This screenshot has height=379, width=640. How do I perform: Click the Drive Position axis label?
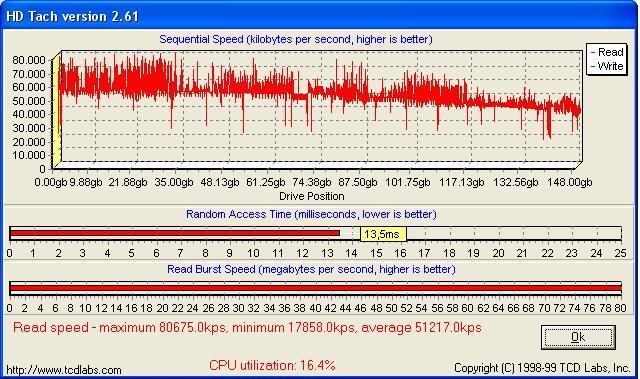click(x=311, y=196)
